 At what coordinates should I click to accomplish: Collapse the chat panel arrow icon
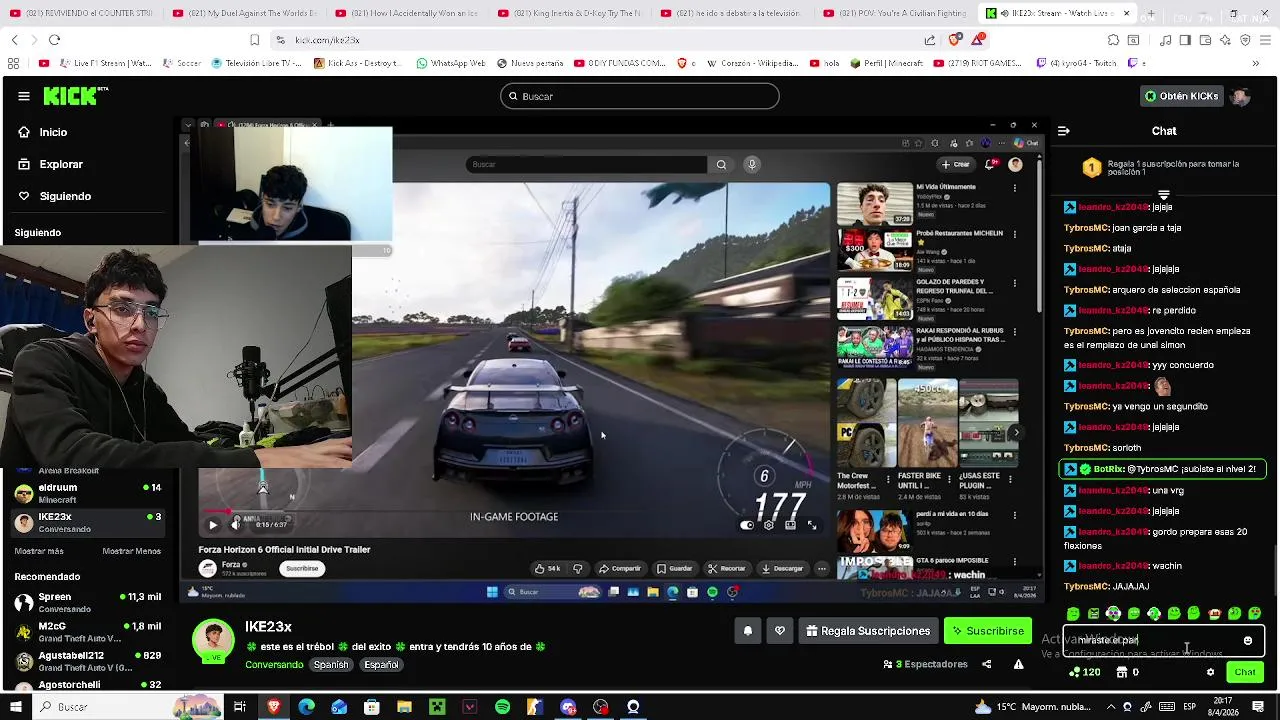pyautogui.click(x=1063, y=131)
